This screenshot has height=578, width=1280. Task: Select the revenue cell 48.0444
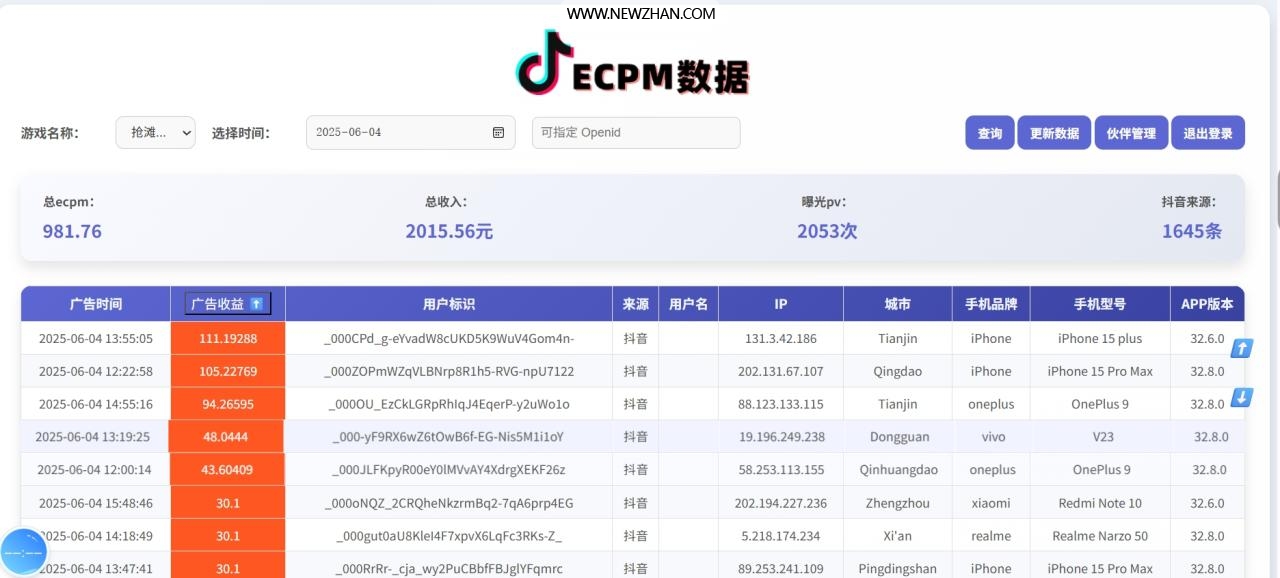point(226,436)
